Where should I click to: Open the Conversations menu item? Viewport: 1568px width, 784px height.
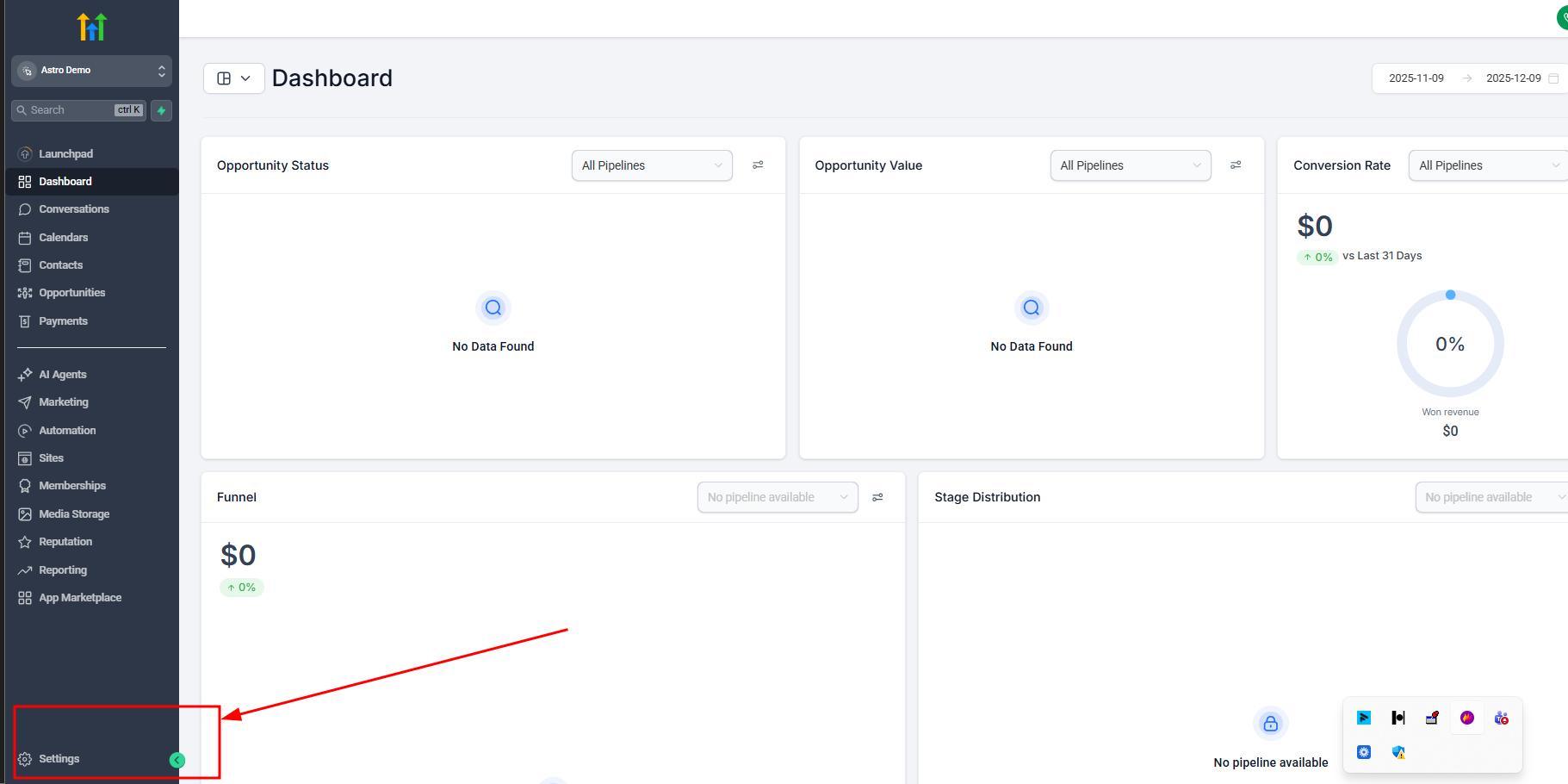click(x=73, y=209)
